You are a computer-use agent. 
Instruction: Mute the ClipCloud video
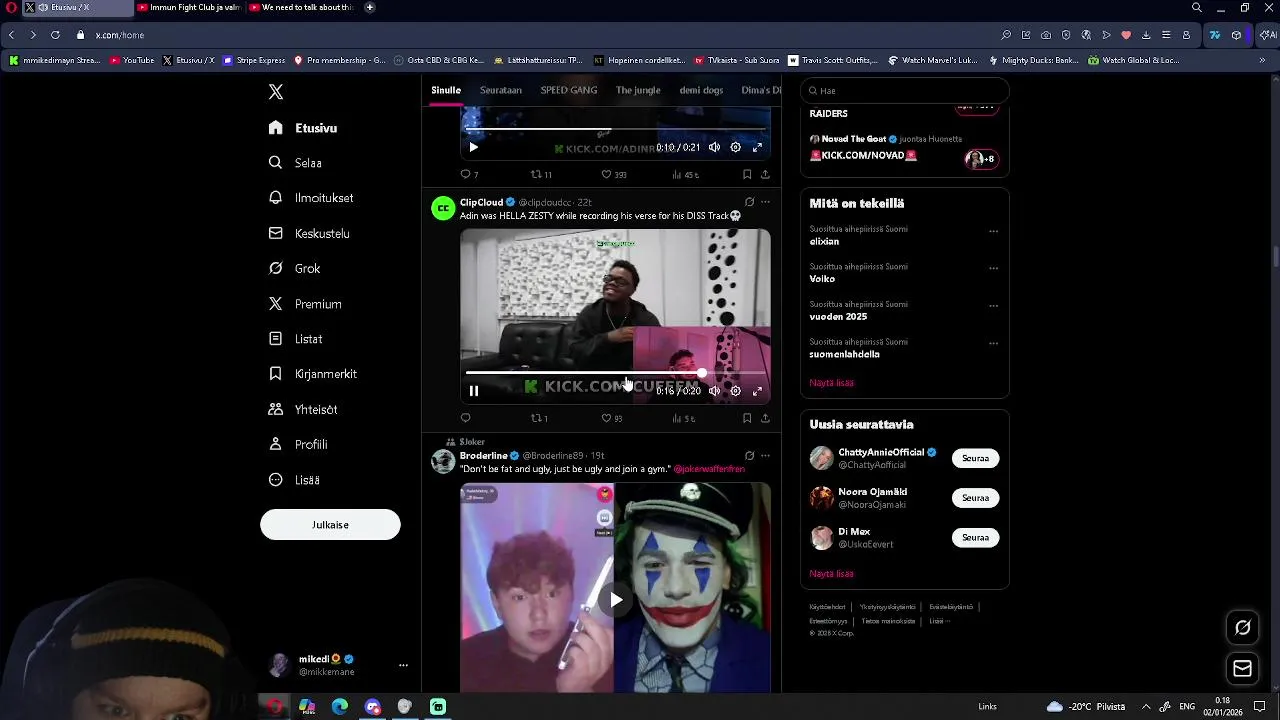714,391
